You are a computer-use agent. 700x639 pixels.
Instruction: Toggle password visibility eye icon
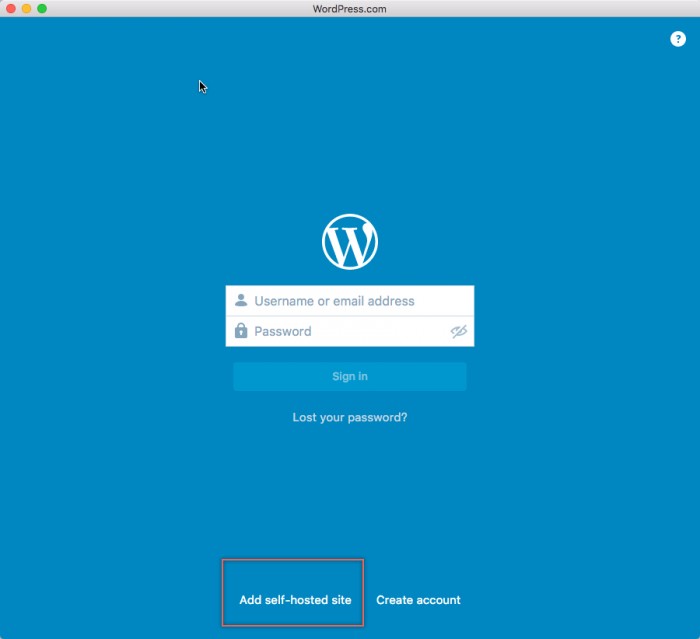(x=458, y=331)
